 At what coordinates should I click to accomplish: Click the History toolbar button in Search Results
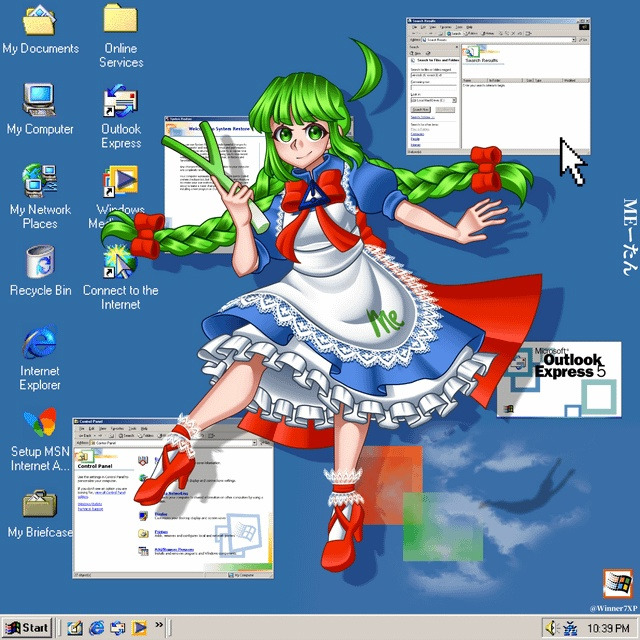488,33
